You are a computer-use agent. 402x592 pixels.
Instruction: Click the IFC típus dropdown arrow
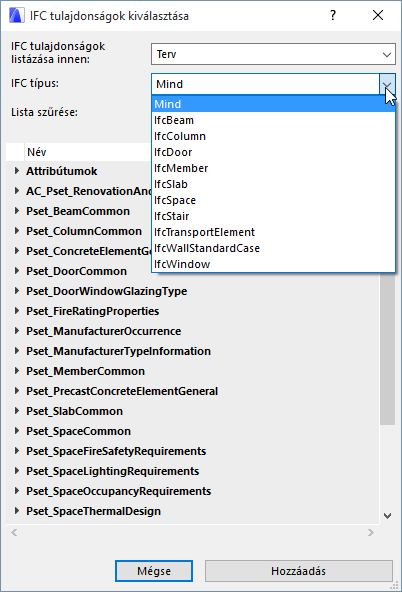pyautogui.click(x=387, y=84)
